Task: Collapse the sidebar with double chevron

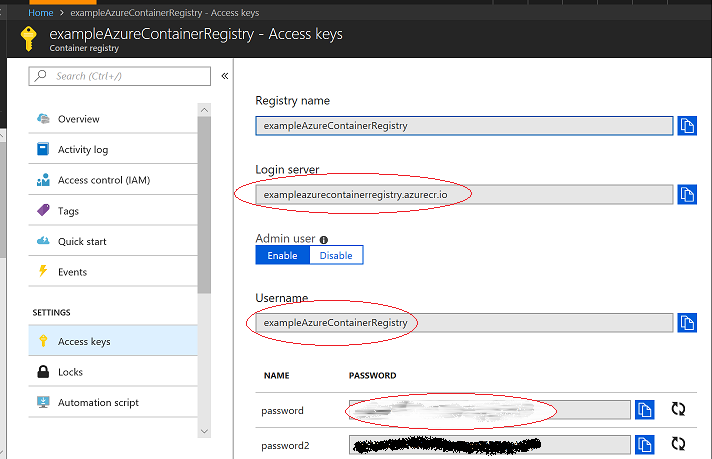Action: 225,76
